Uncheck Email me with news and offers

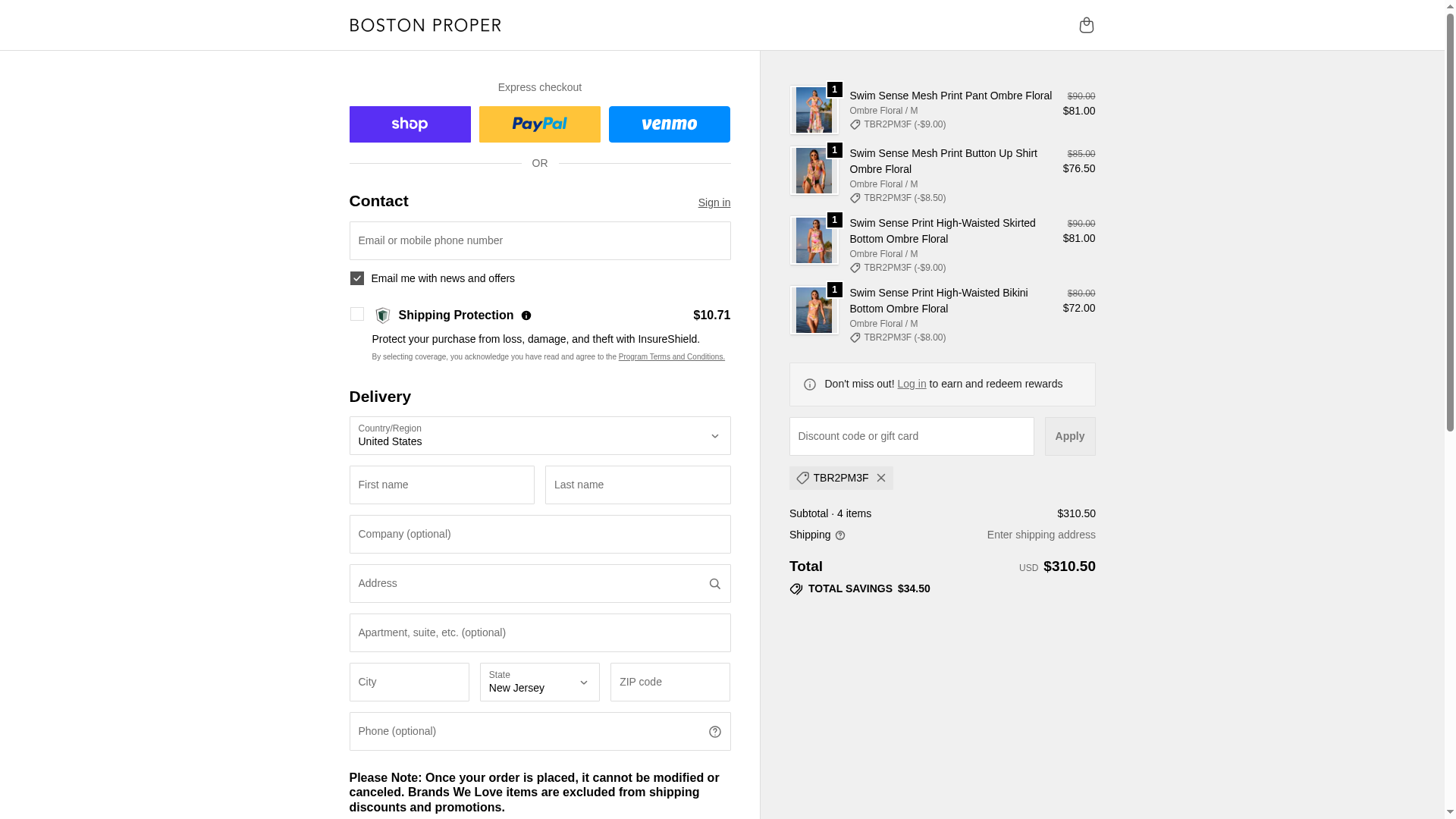tap(357, 278)
